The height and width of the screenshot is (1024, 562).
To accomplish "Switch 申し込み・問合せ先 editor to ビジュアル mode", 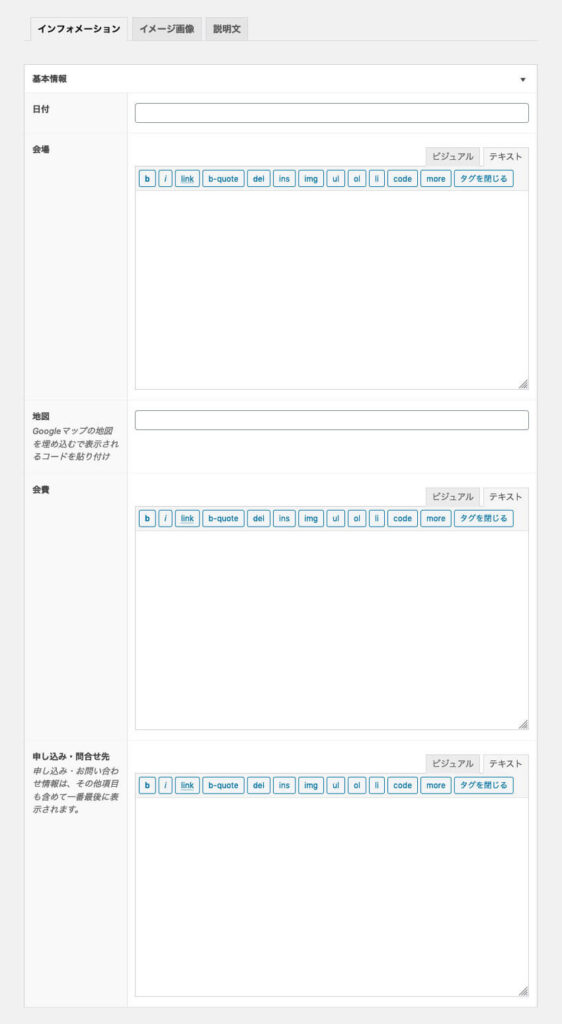I will (x=453, y=764).
